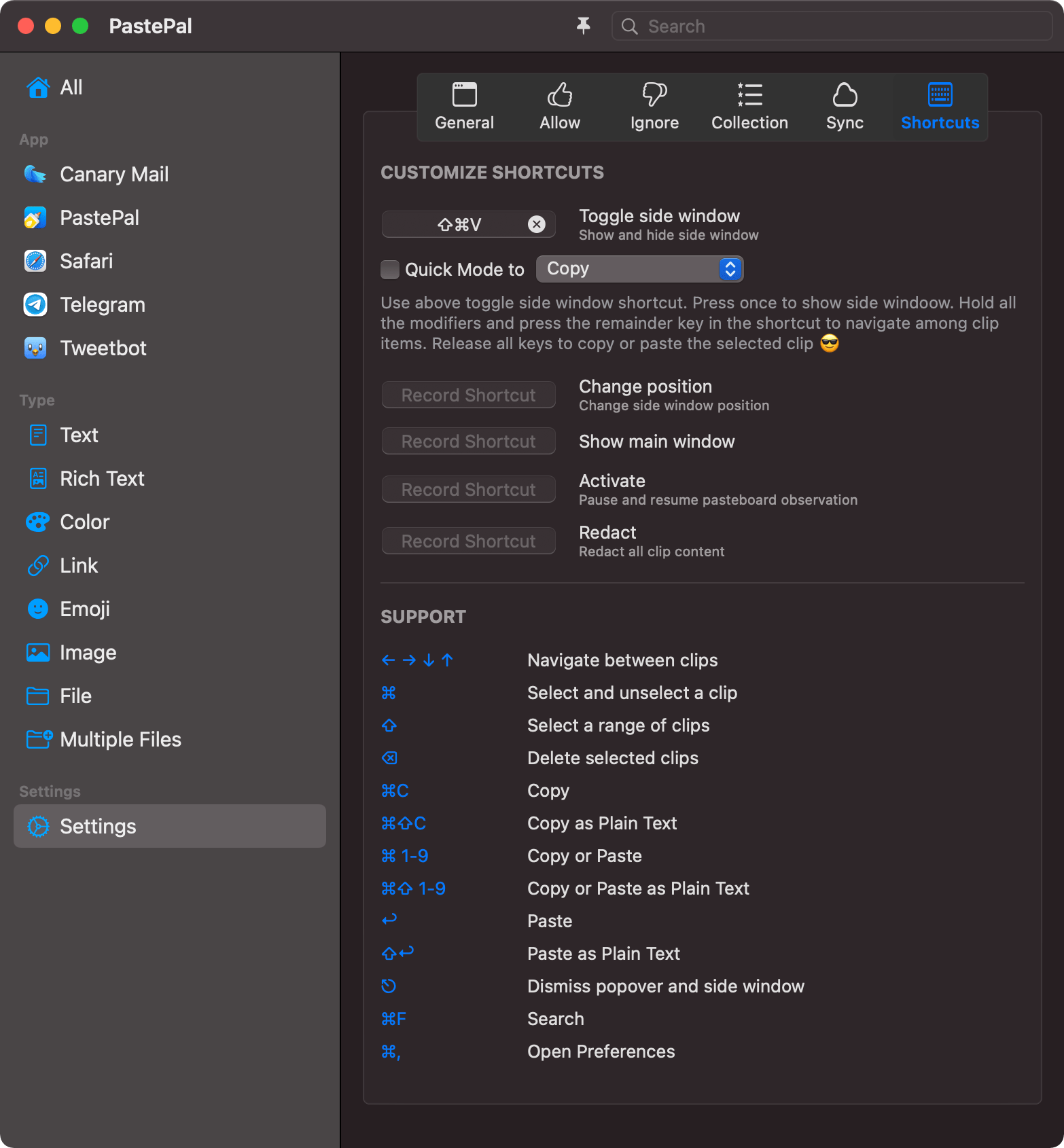
Task: Click 'Dismiss popover and side window' text
Action: [x=666, y=986]
